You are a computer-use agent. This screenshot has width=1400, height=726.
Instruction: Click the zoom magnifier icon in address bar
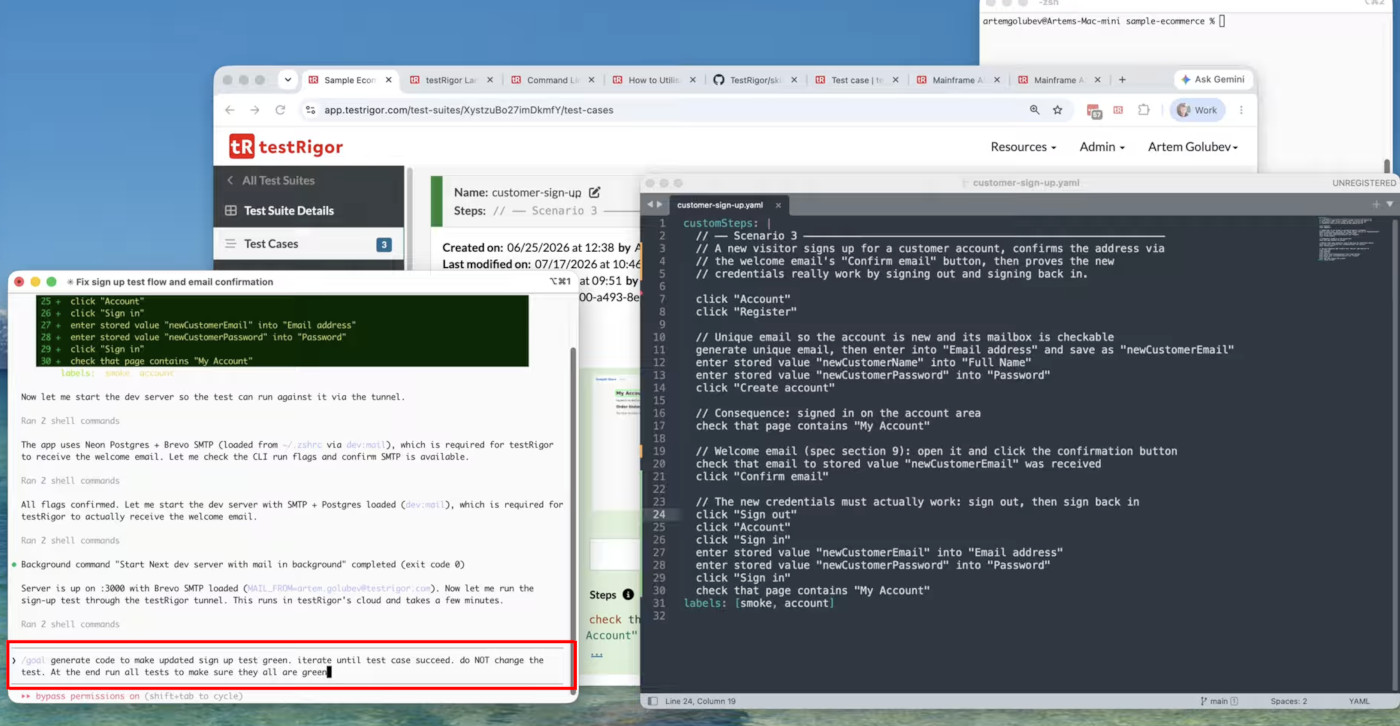(1035, 110)
